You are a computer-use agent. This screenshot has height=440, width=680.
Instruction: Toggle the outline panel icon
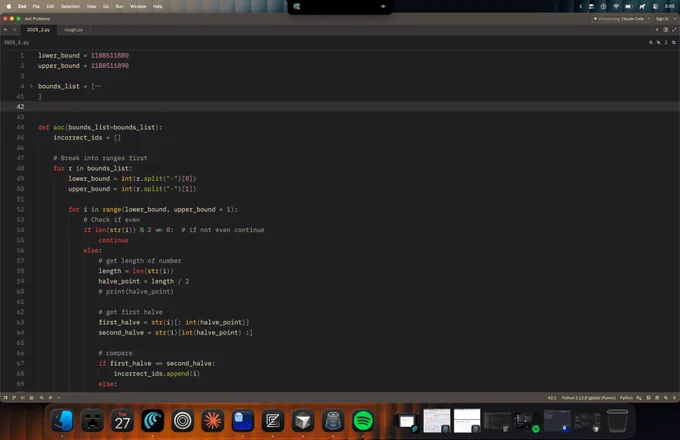click(x=23, y=398)
